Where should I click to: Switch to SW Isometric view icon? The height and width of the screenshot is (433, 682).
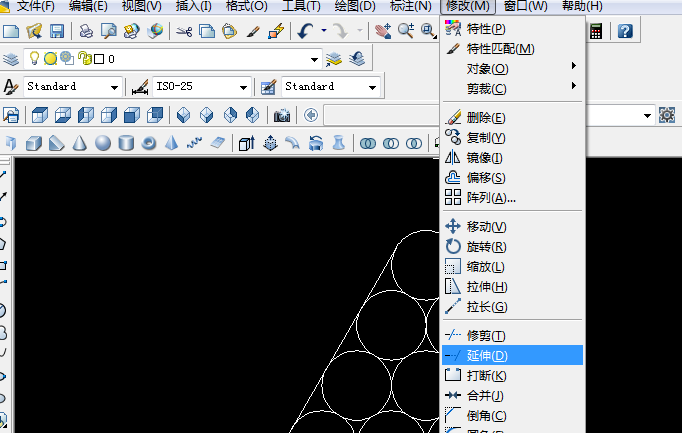point(184,115)
